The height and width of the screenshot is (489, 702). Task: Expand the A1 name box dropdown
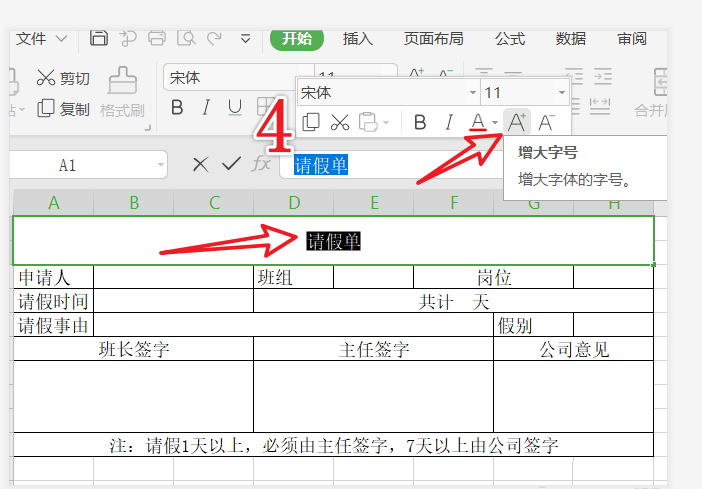coord(161,165)
